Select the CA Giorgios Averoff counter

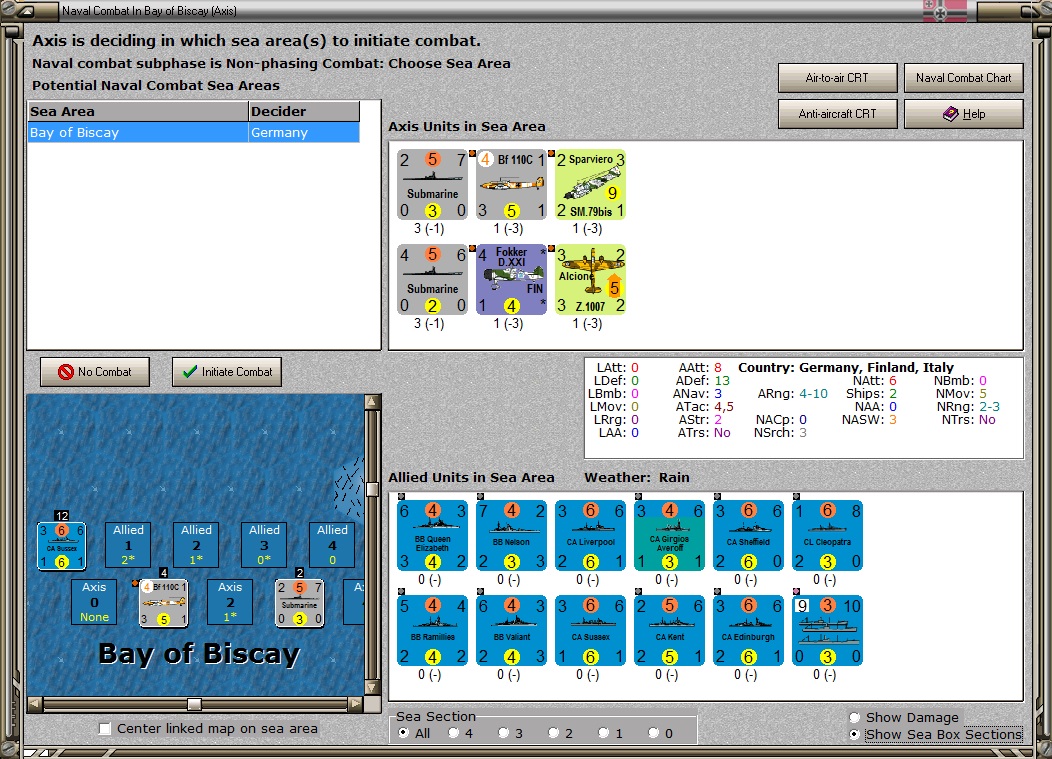(x=670, y=536)
